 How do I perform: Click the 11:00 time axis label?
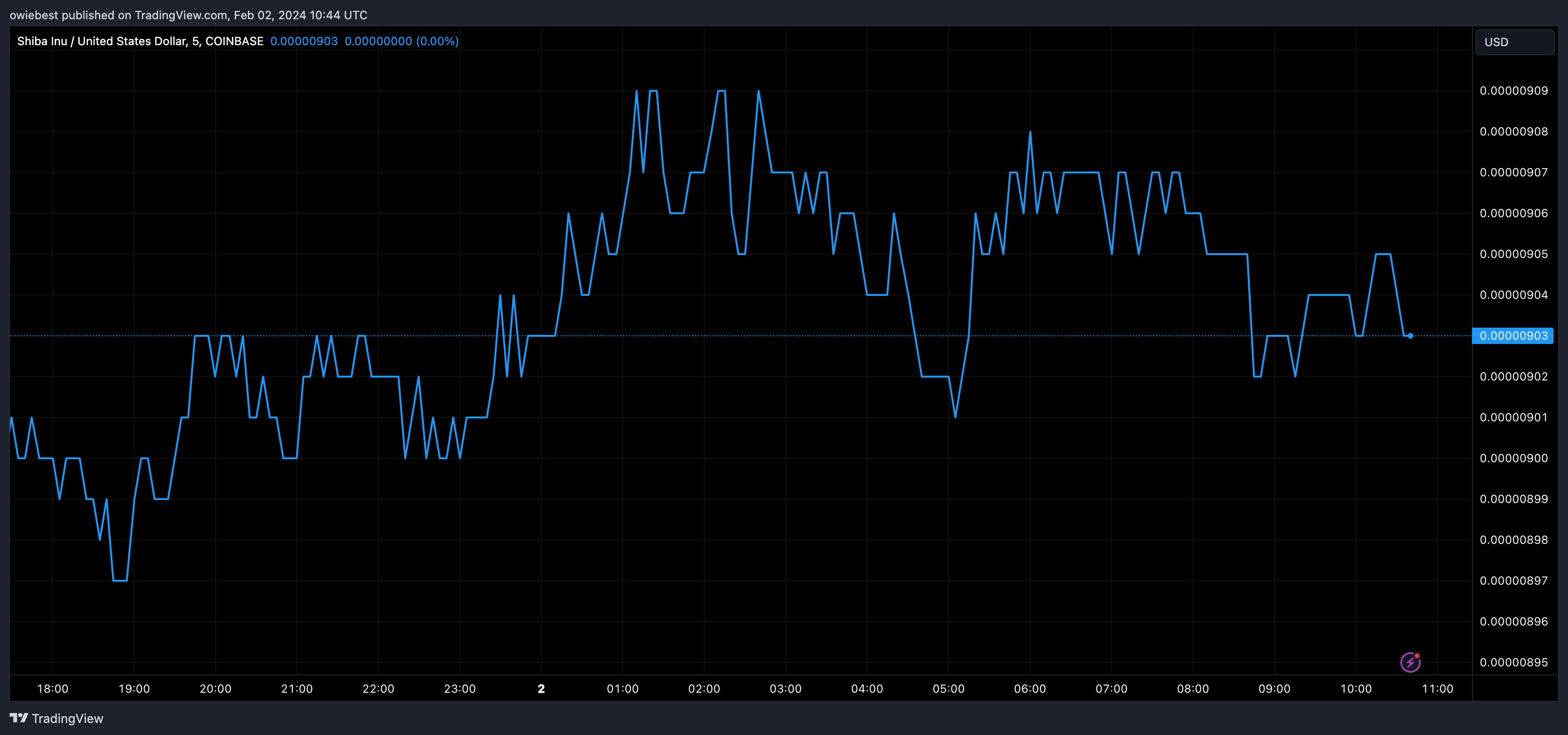coord(1437,689)
